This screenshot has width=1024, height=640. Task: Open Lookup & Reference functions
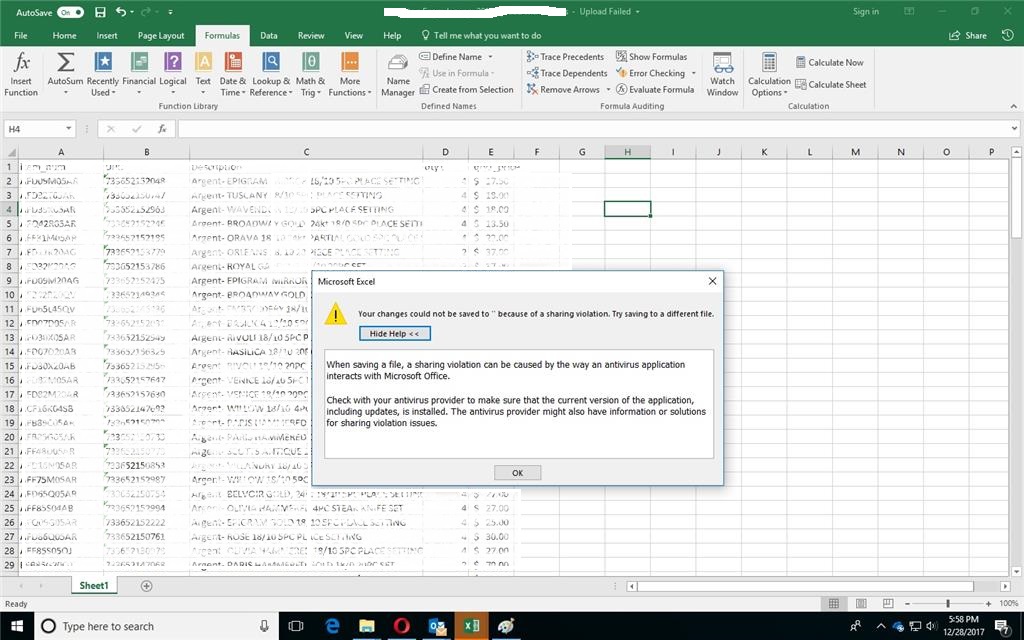click(x=271, y=74)
